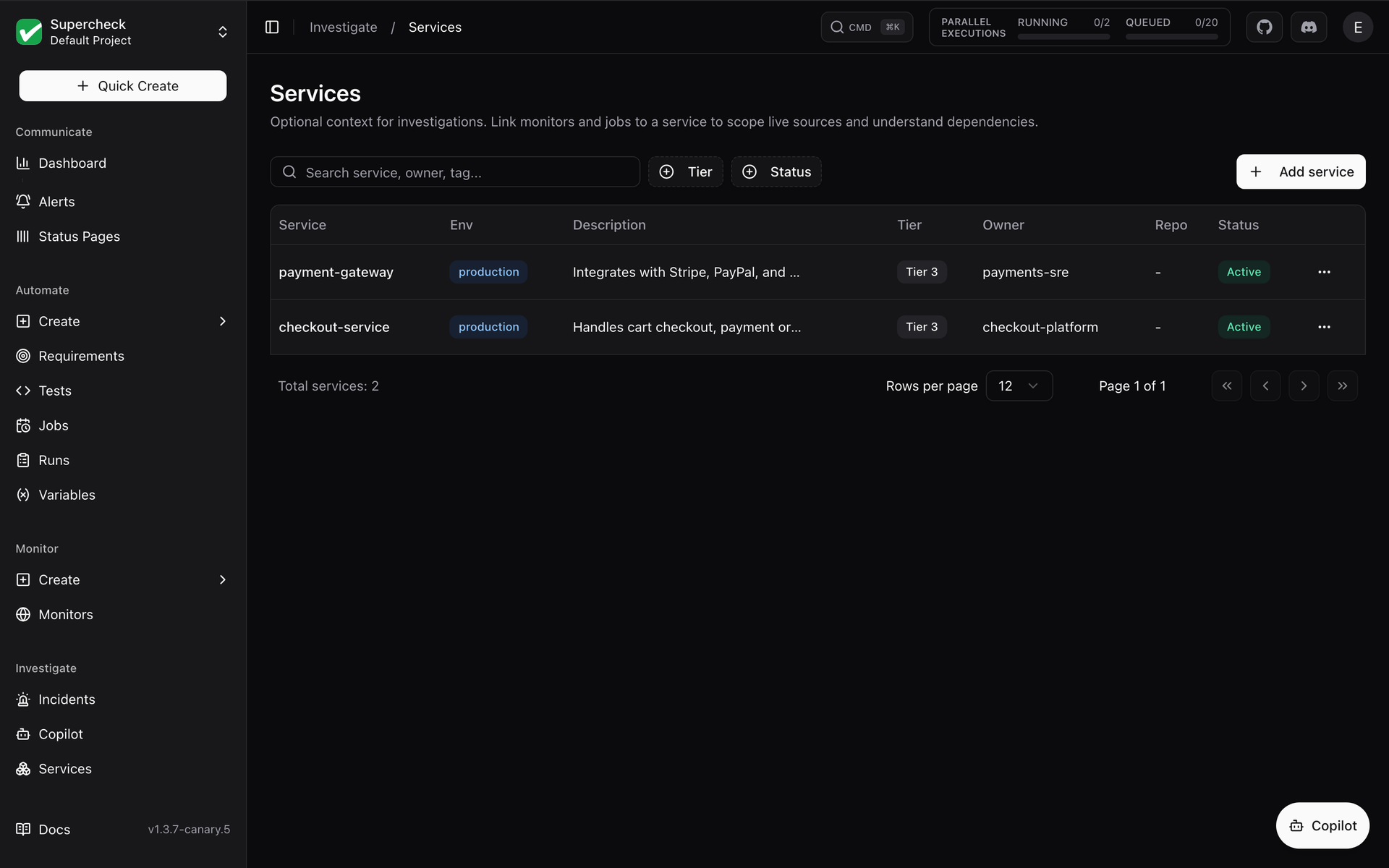
Task: Open Monitors in sidebar
Action: 122,614
